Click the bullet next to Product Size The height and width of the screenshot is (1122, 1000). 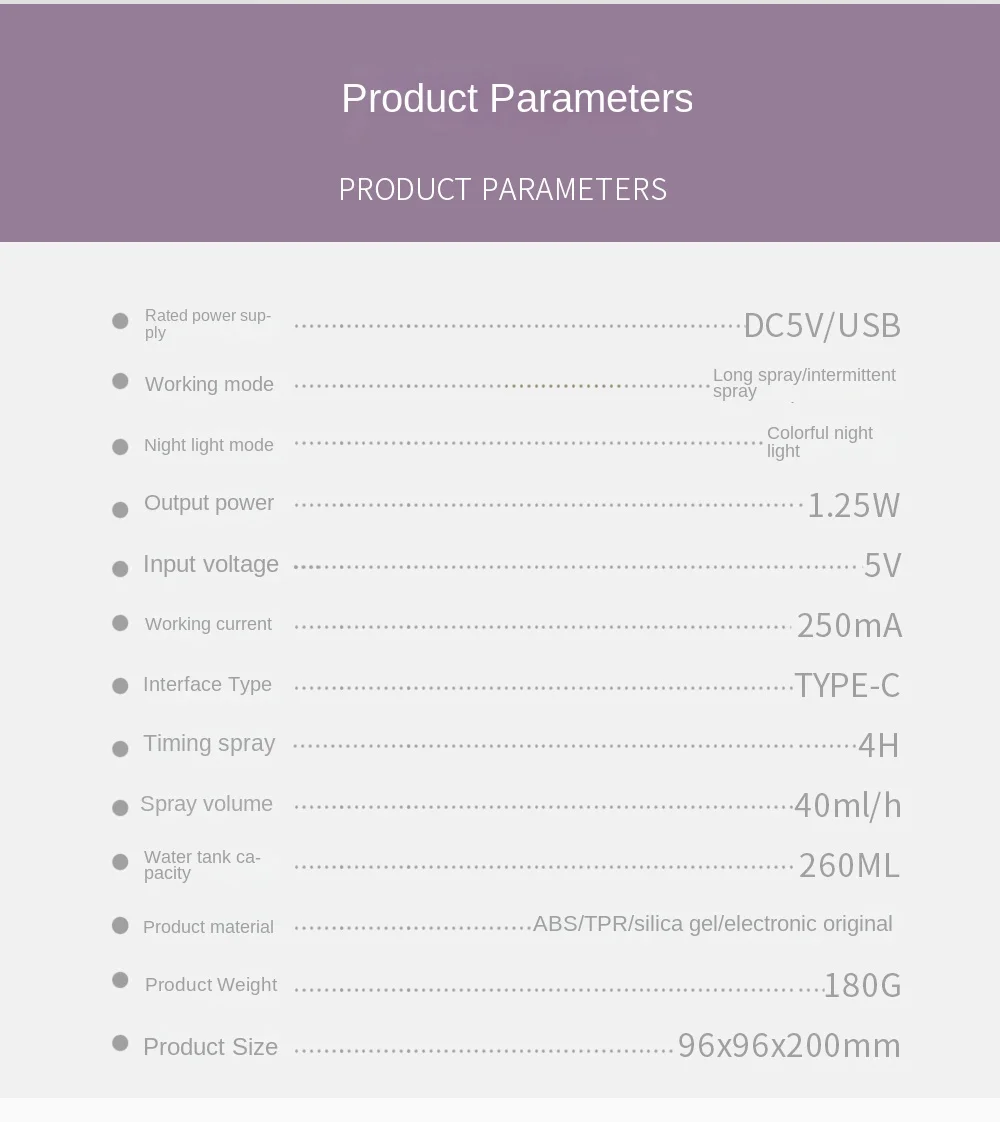[x=120, y=1043]
